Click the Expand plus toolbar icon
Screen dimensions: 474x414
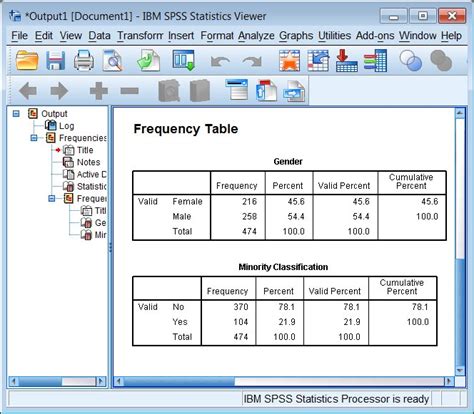click(99, 91)
